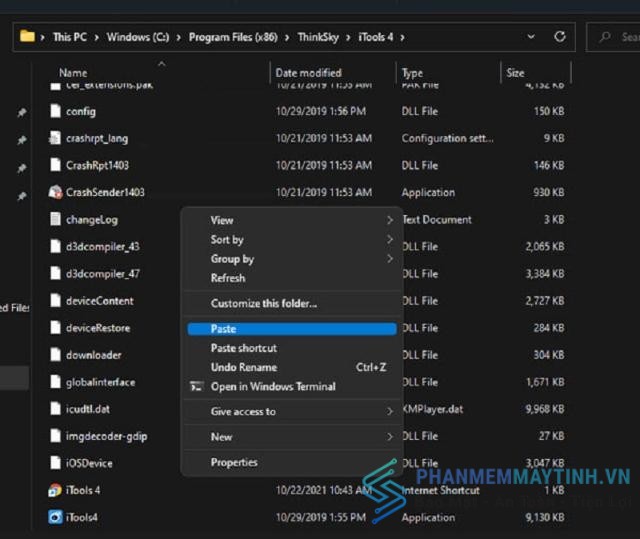Click the KMPlayer.dat type cell
This screenshot has height=539, width=640.
[x=433, y=409]
